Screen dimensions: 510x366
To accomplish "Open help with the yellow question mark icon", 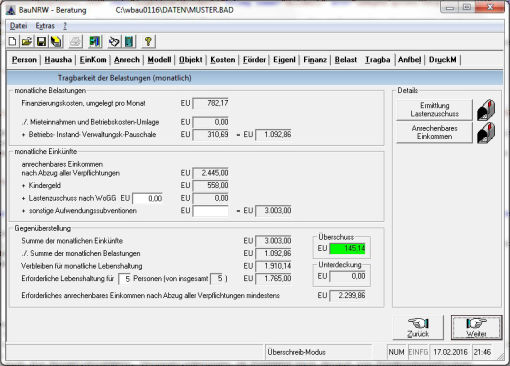I will coord(148,42).
